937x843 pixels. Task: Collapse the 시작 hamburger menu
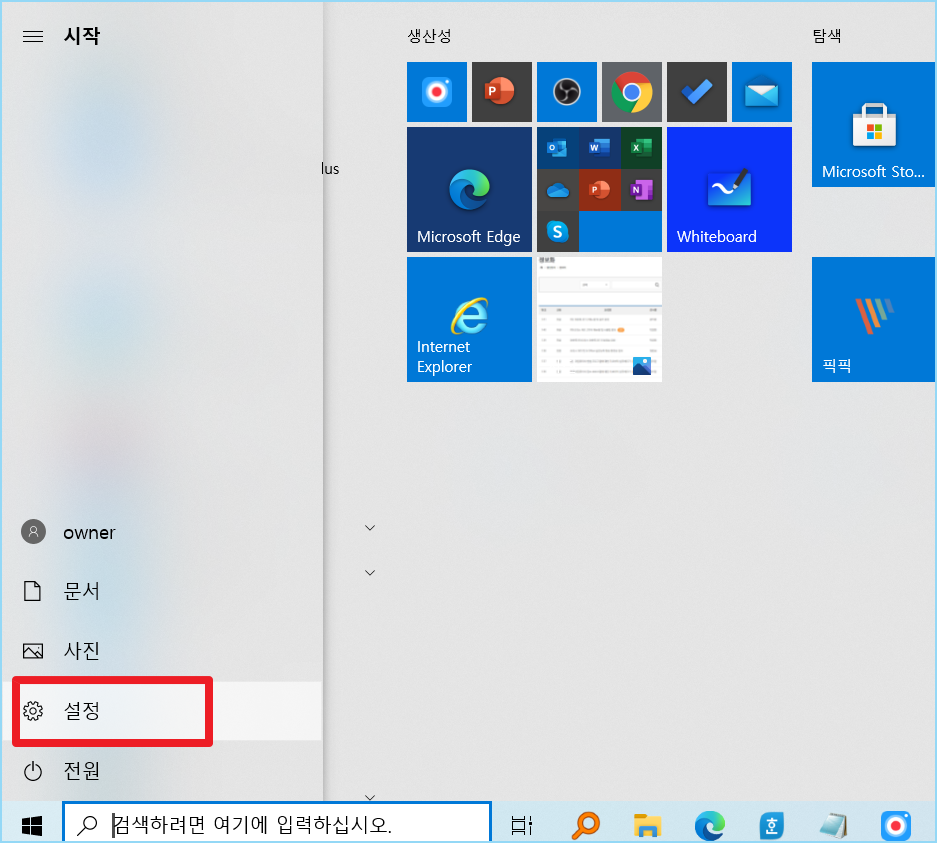(33, 36)
